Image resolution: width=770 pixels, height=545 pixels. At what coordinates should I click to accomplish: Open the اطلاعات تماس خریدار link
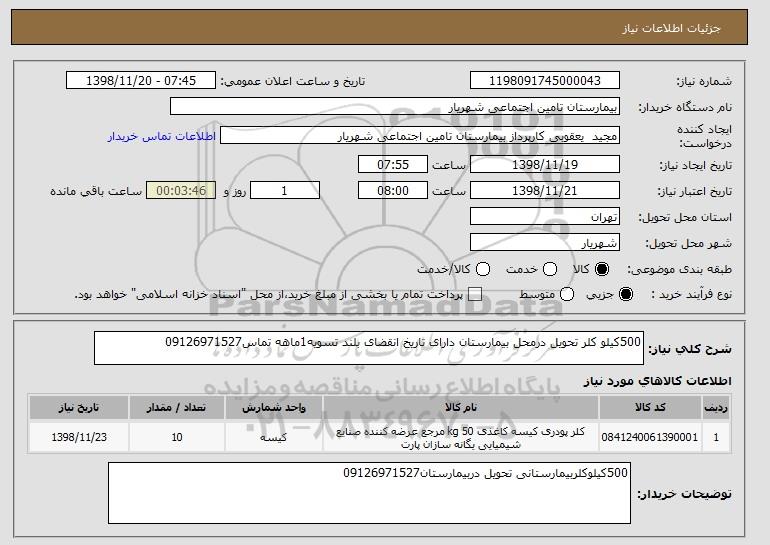point(162,136)
